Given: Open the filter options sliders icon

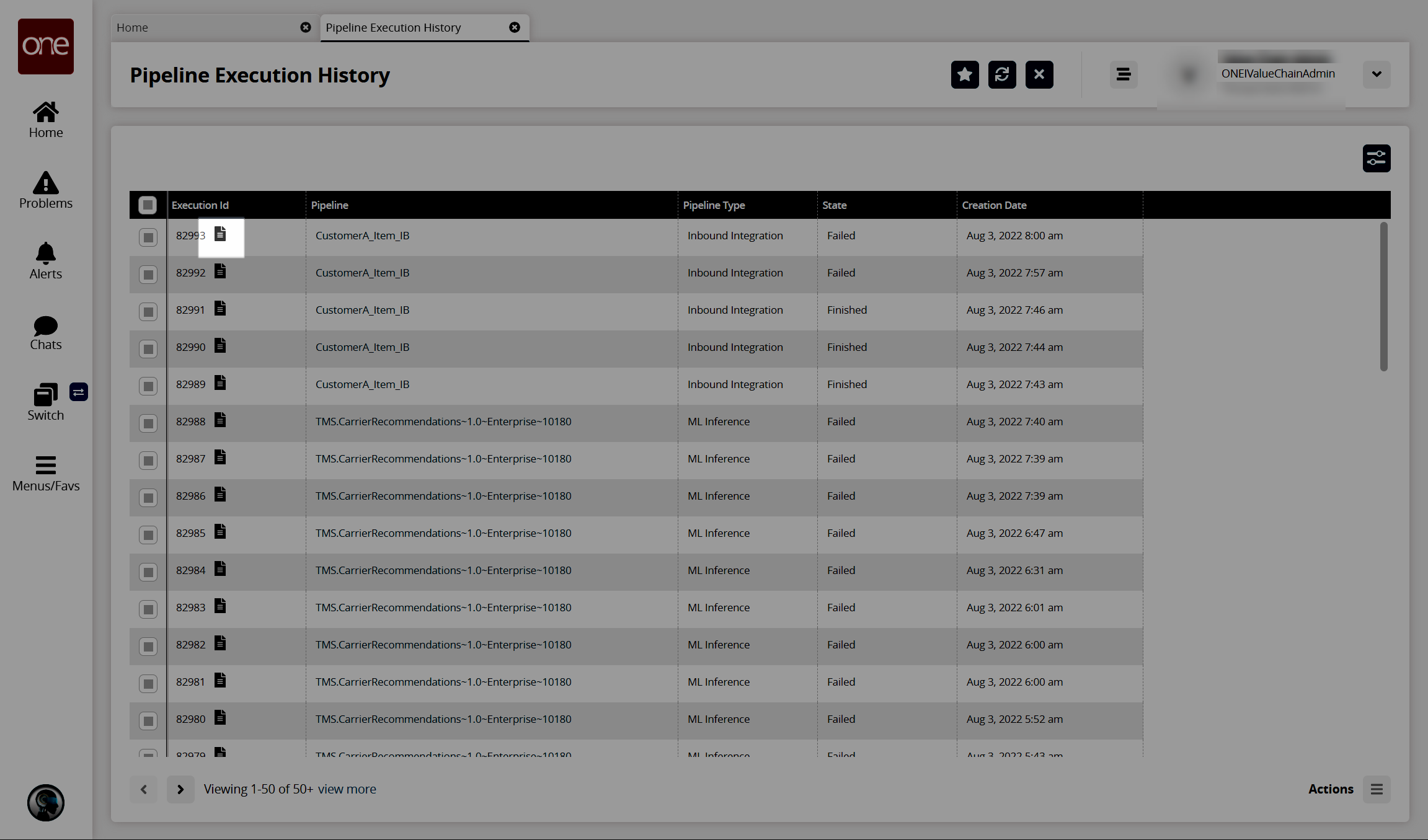Looking at the screenshot, I should click(x=1376, y=159).
